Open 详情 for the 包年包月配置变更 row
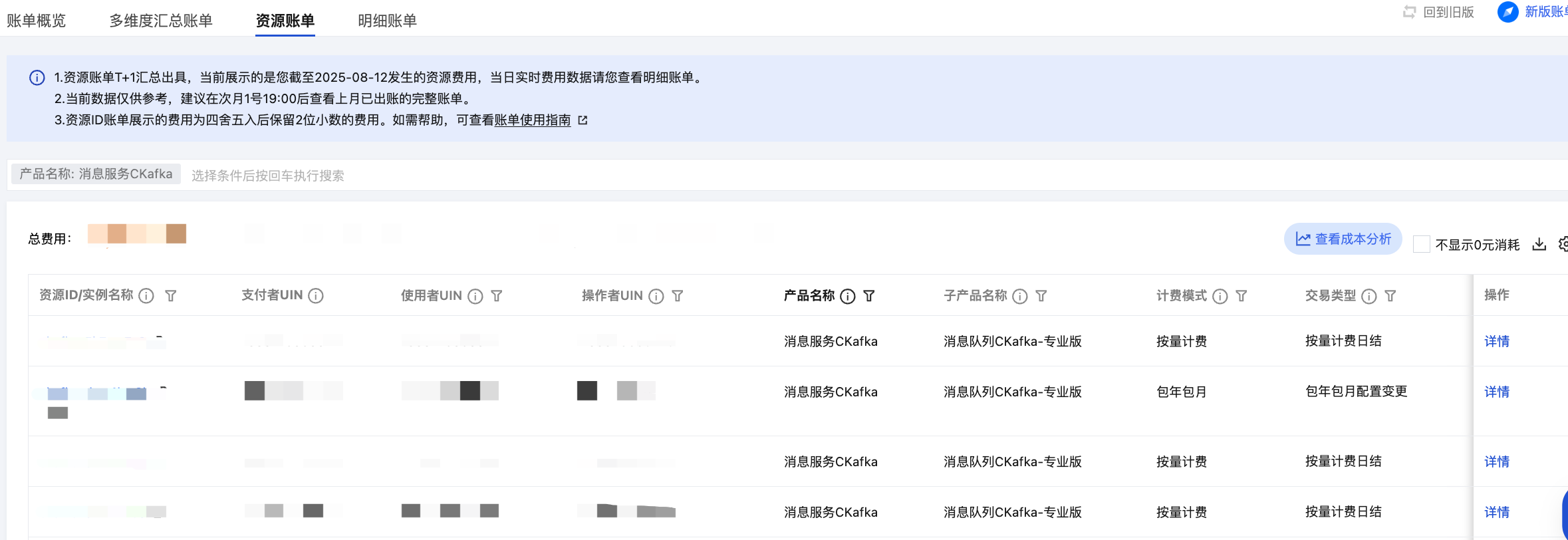The height and width of the screenshot is (540, 1568). tap(1496, 392)
